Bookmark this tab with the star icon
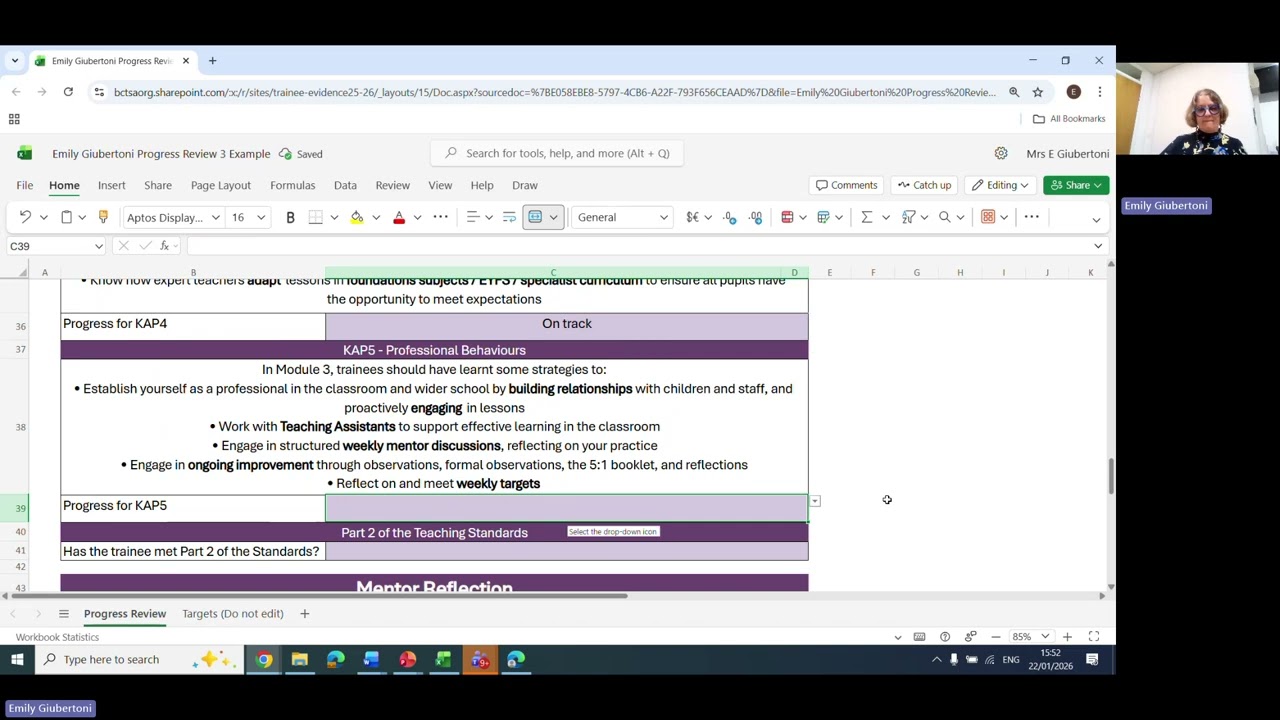Viewport: 1280px width, 720px height. [x=1038, y=92]
